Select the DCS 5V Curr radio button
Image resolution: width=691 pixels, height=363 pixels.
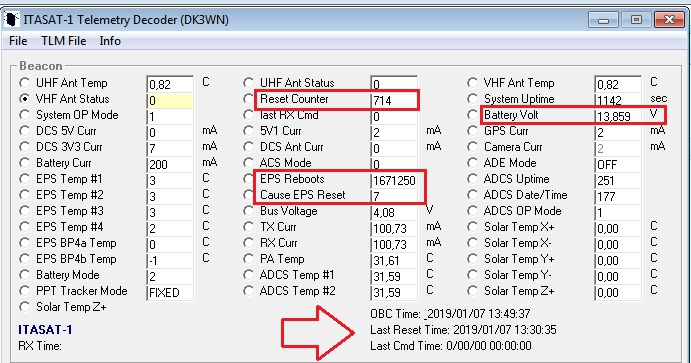point(25,131)
